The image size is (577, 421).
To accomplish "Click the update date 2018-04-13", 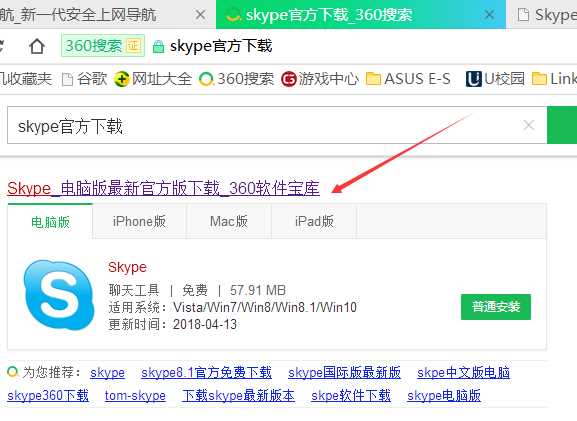I will (205, 325).
